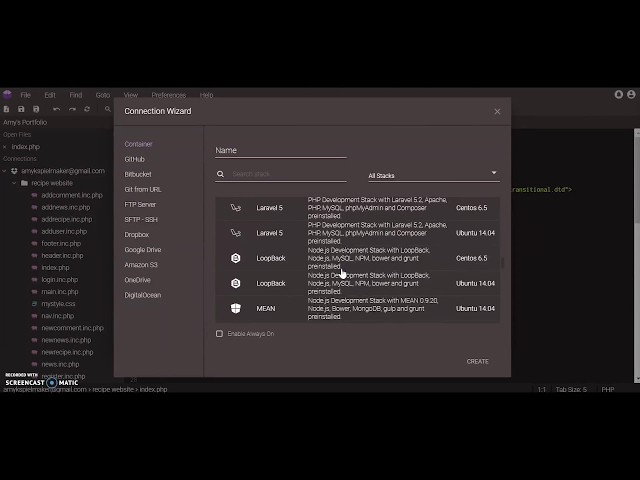Click PHP language in status bar
The height and width of the screenshot is (480, 640).
click(608, 389)
